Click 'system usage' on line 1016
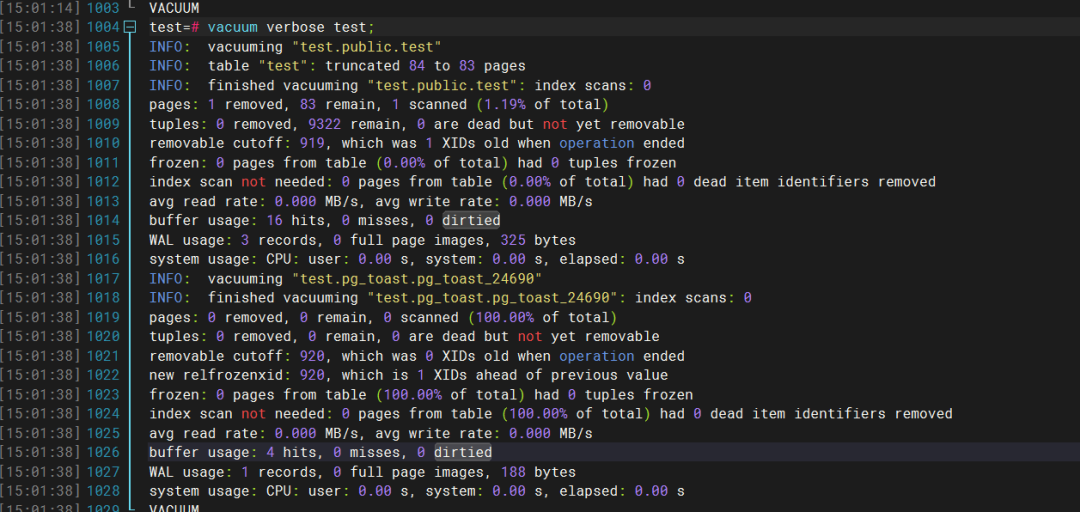The image size is (1080, 512). pos(200,259)
